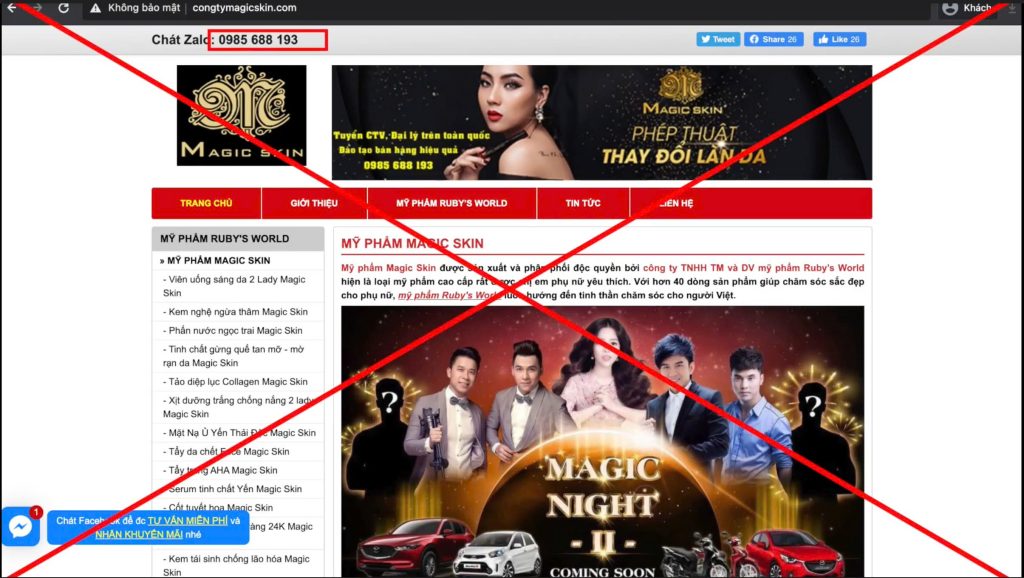Open Mỹ Phẩm Ruby's World menu
The image size is (1024, 578).
[451, 203]
